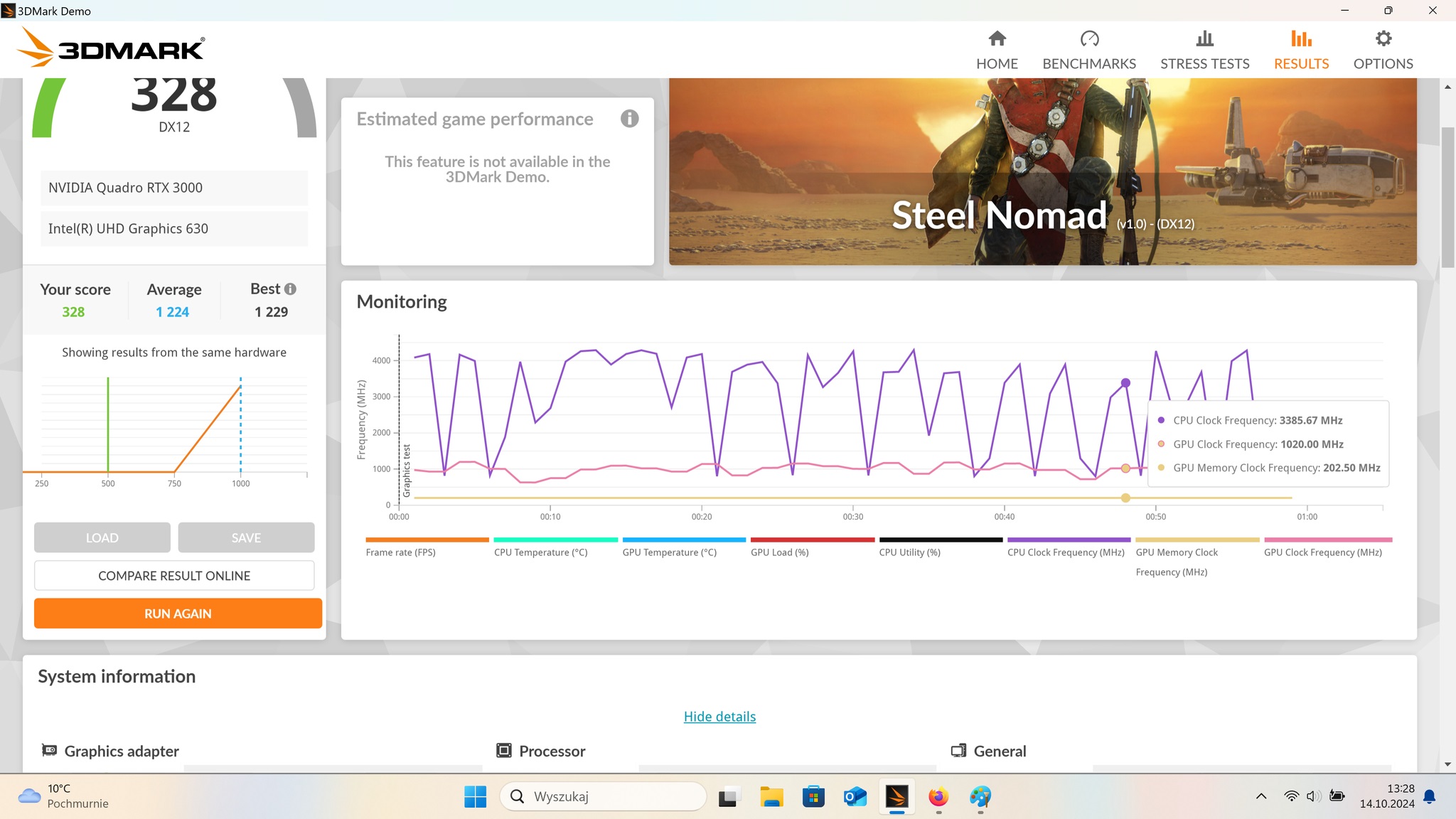Click the Estimated game performance info icon
1456x819 pixels.
pos(629,119)
